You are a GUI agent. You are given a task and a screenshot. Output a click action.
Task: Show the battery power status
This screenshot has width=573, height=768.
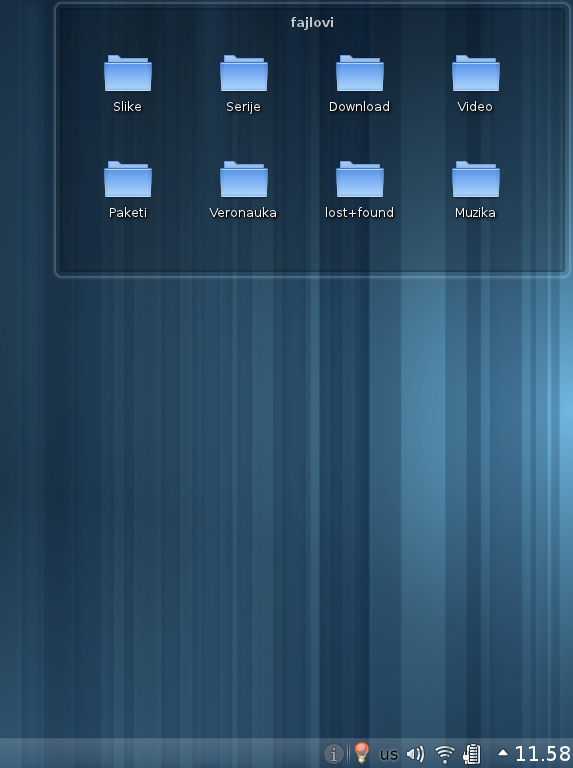[472, 754]
